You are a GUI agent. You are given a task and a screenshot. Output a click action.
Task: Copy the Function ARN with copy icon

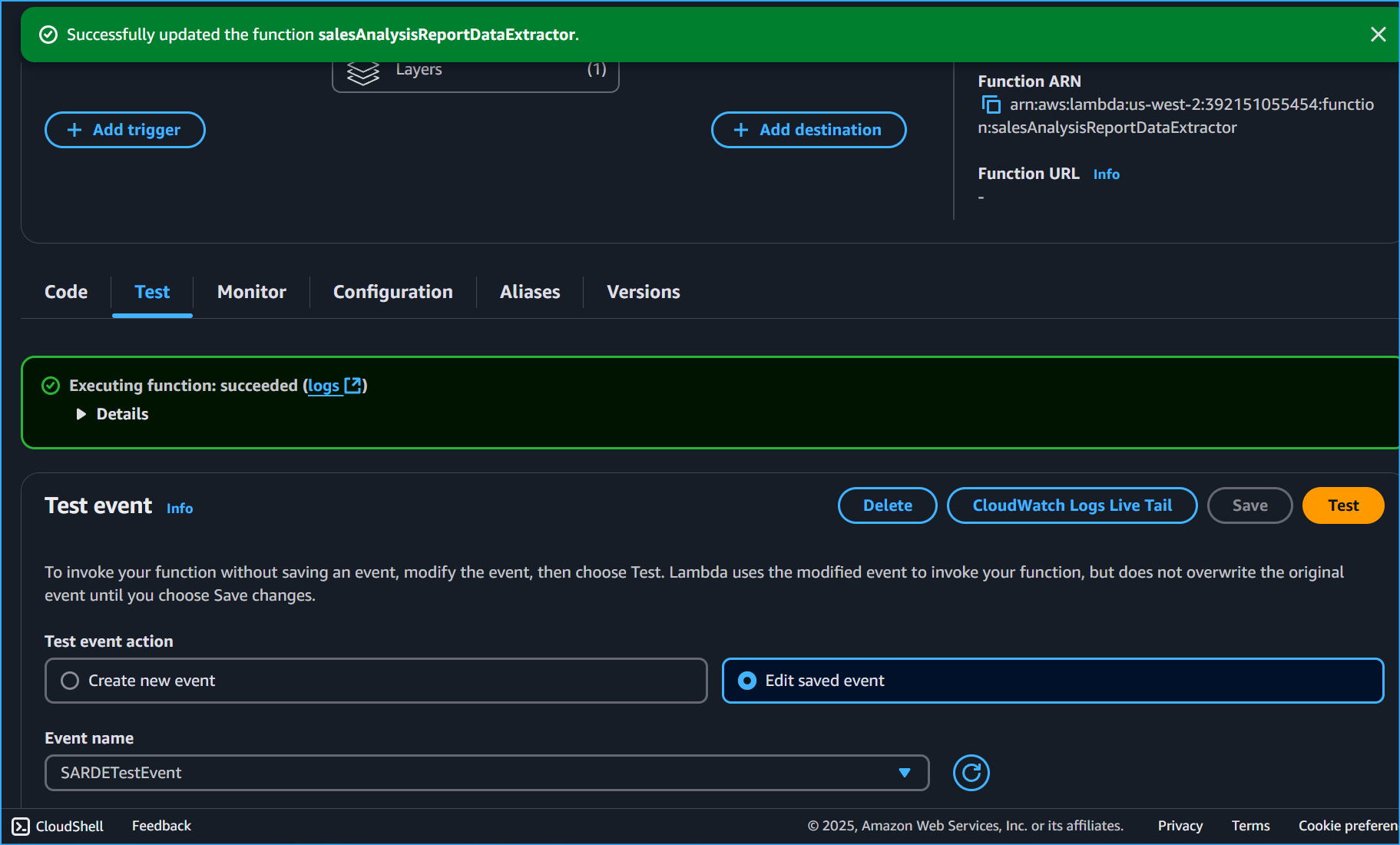point(991,104)
